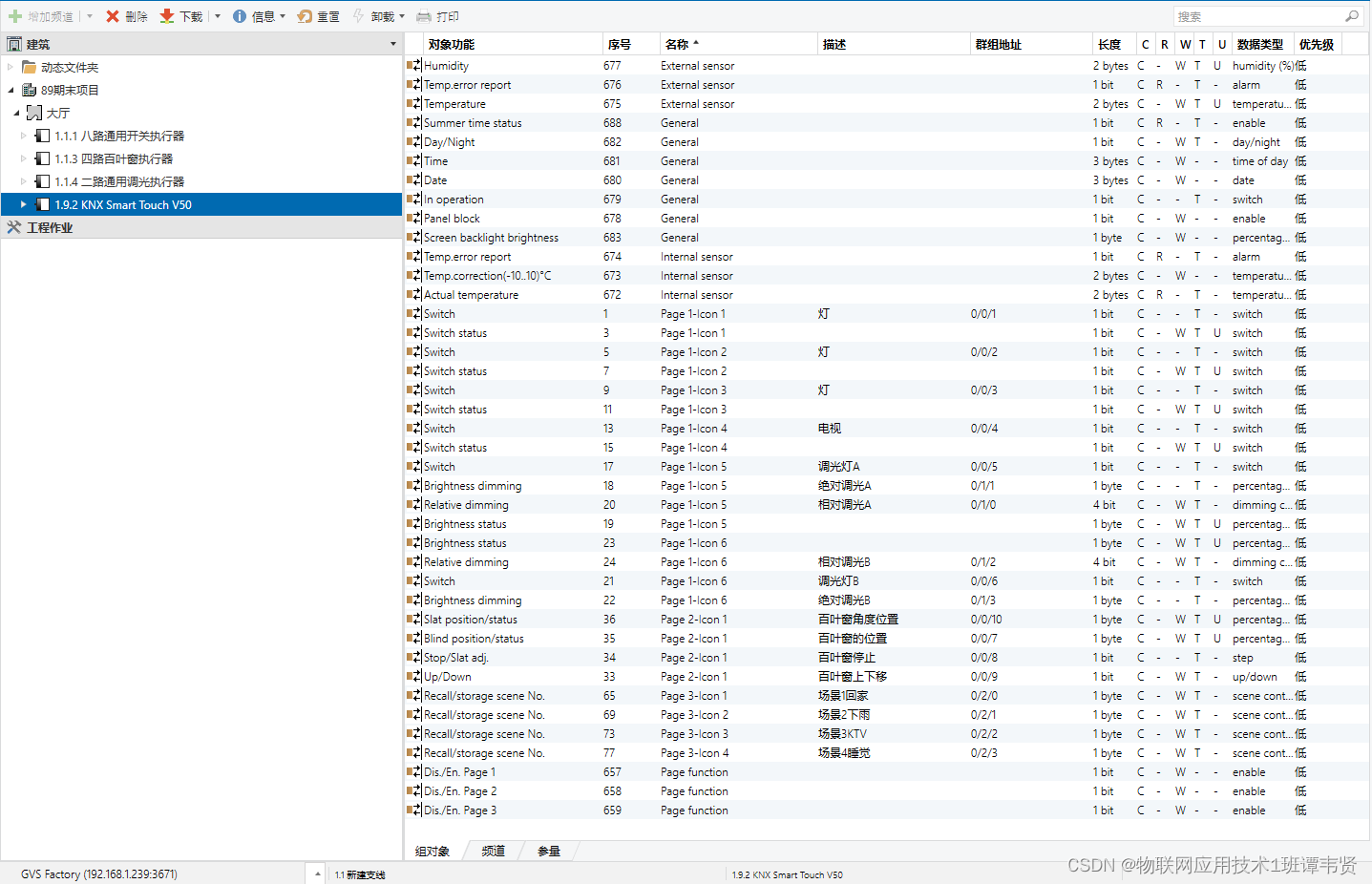
Task: Sort by the 群组地址 column header
Action: pos(998,44)
